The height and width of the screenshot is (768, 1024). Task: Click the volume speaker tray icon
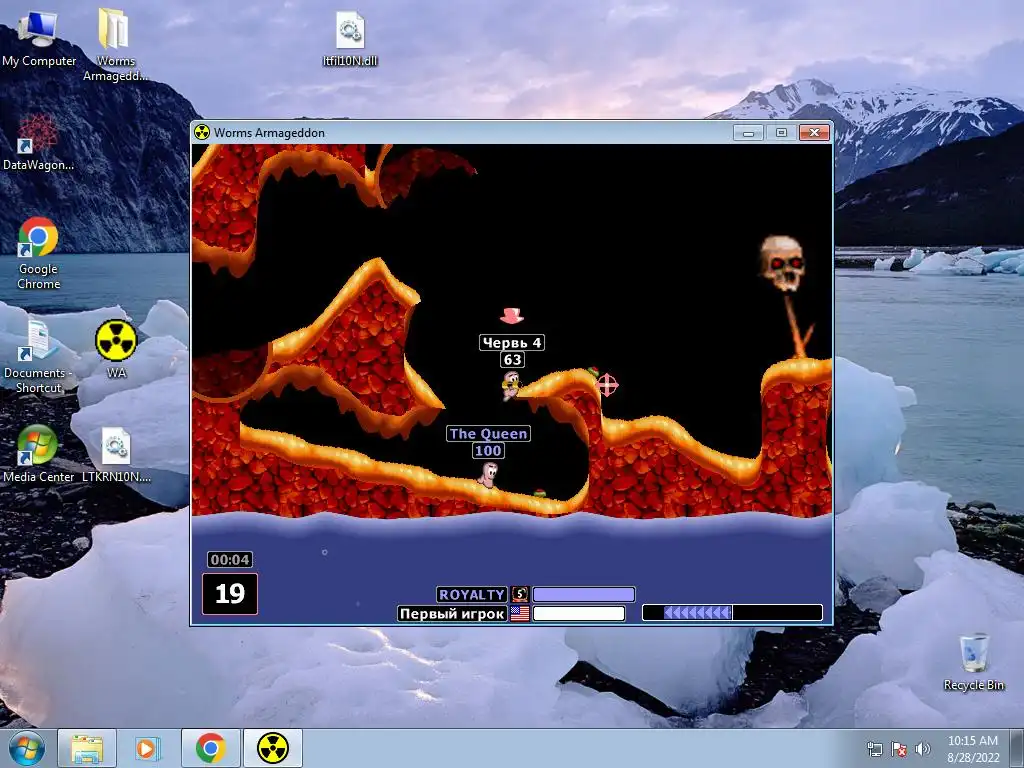(x=922, y=748)
